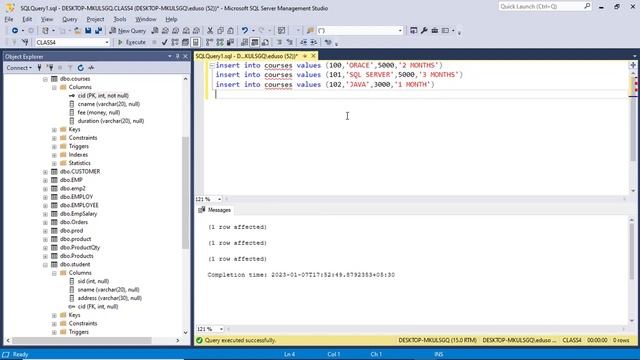Click the Messages pane vertical scrollbar
The width and height of the screenshot is (640, 360).
[x=632, y=270]
